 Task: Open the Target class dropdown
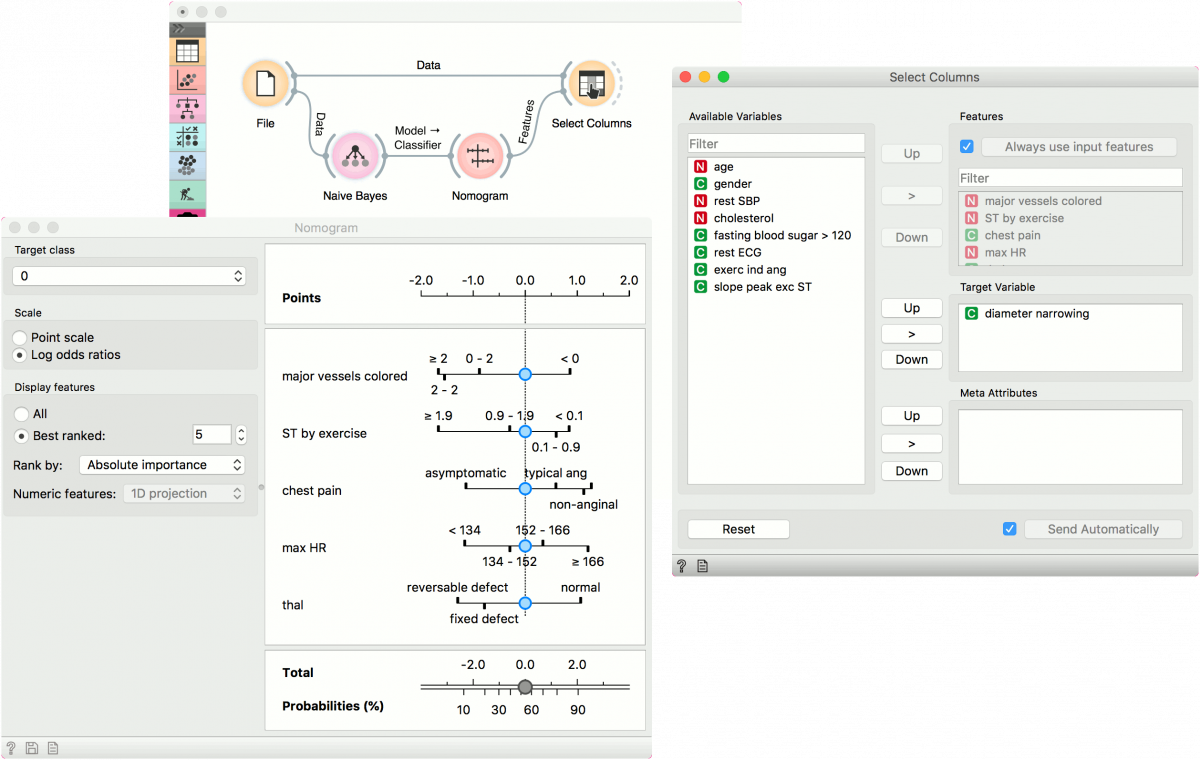[130, 275]
